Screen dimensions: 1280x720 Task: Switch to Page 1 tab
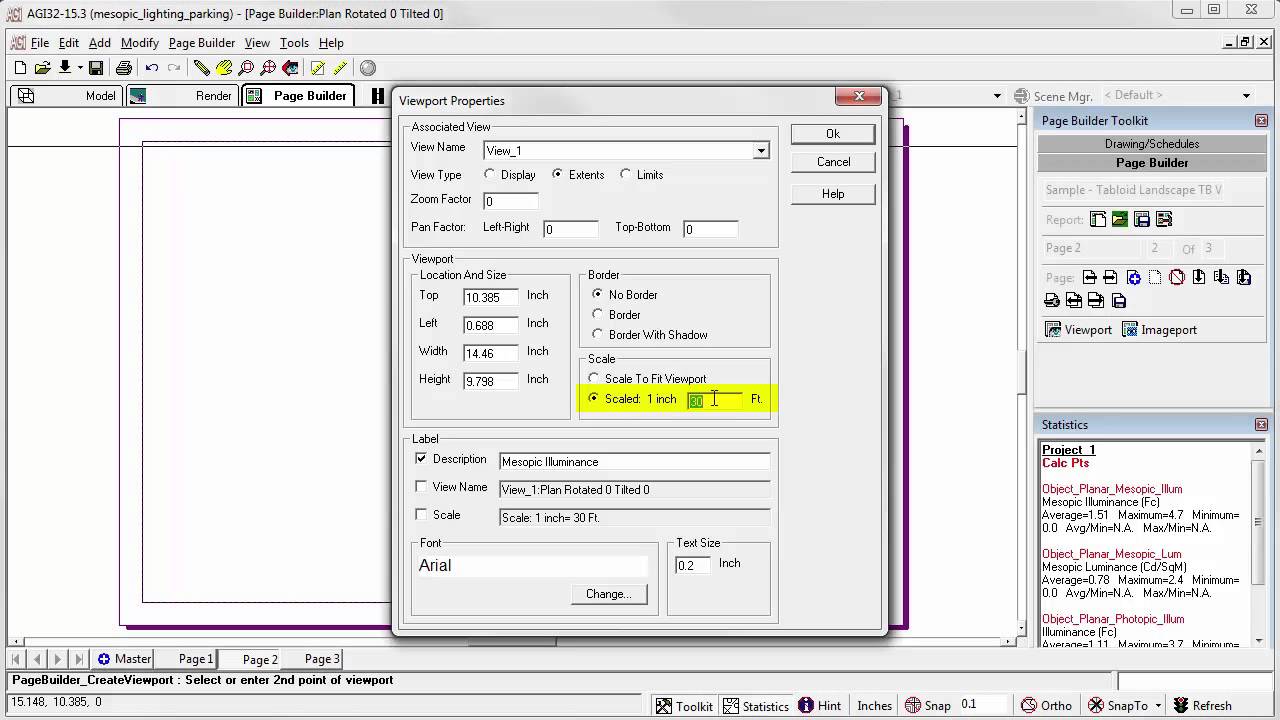(196, 659)
